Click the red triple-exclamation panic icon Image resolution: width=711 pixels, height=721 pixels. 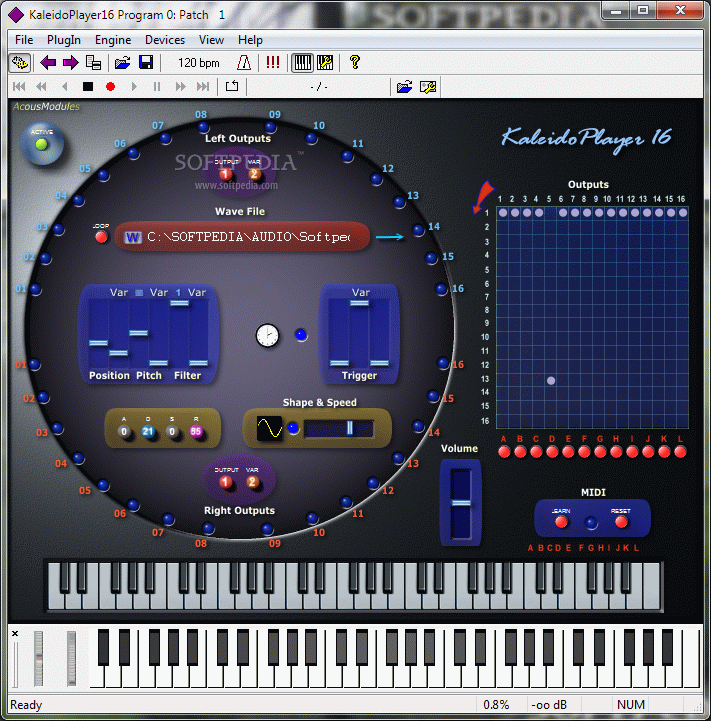[273, 63]
